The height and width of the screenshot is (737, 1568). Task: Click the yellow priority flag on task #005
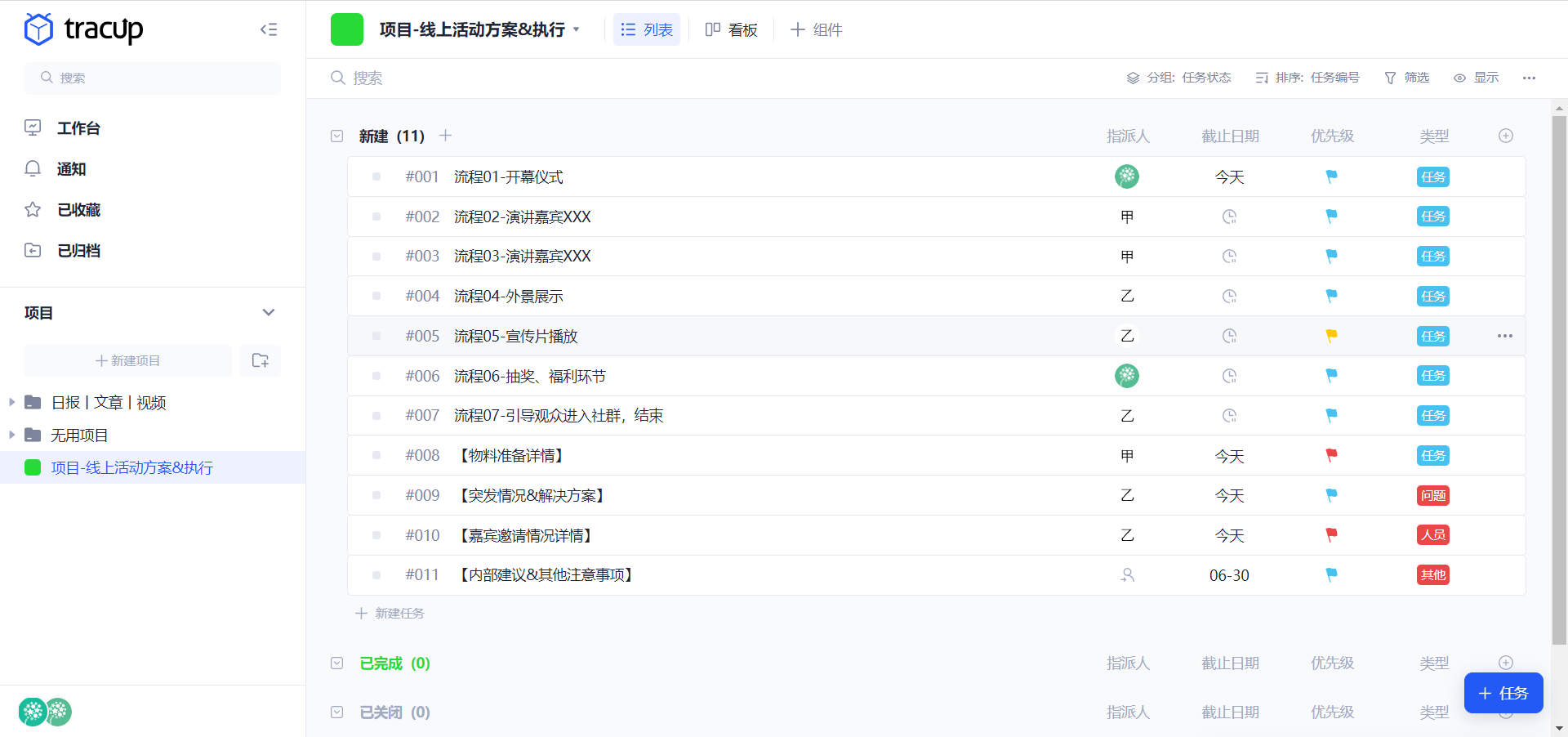[1331, 335]
